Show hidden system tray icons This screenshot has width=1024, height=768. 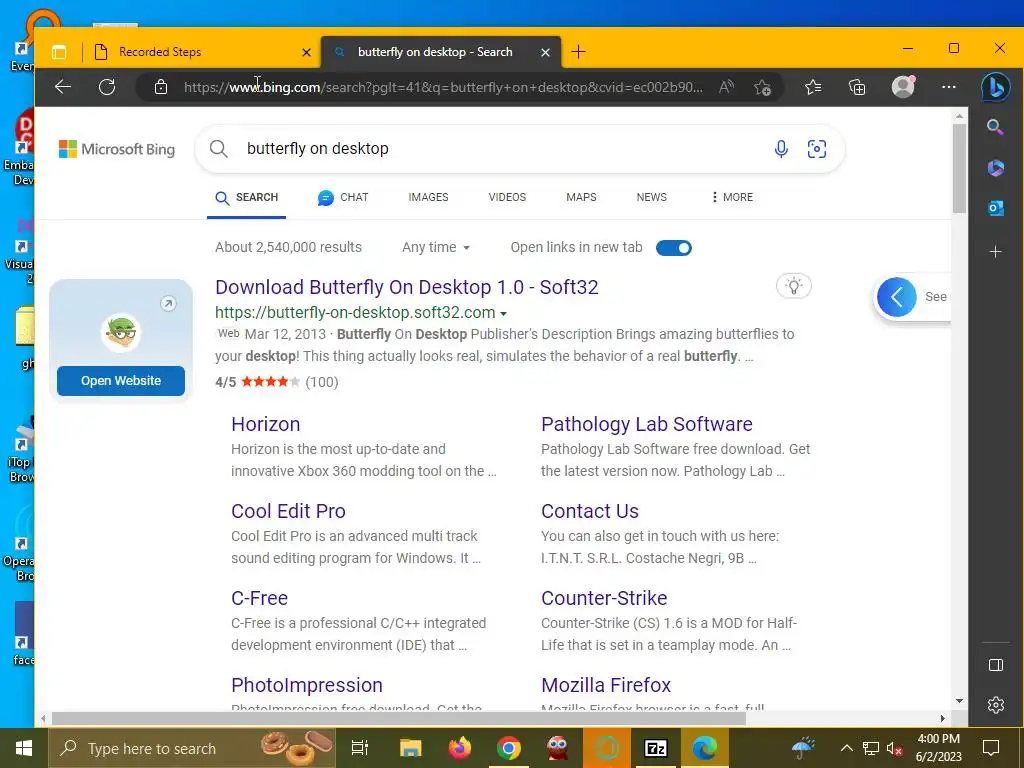click(846, 748)
